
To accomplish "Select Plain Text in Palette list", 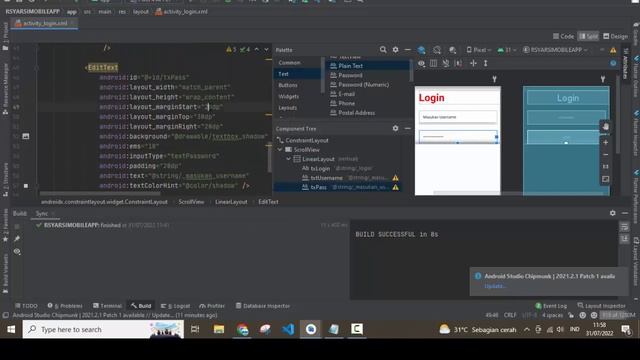I will click(350, 66).
